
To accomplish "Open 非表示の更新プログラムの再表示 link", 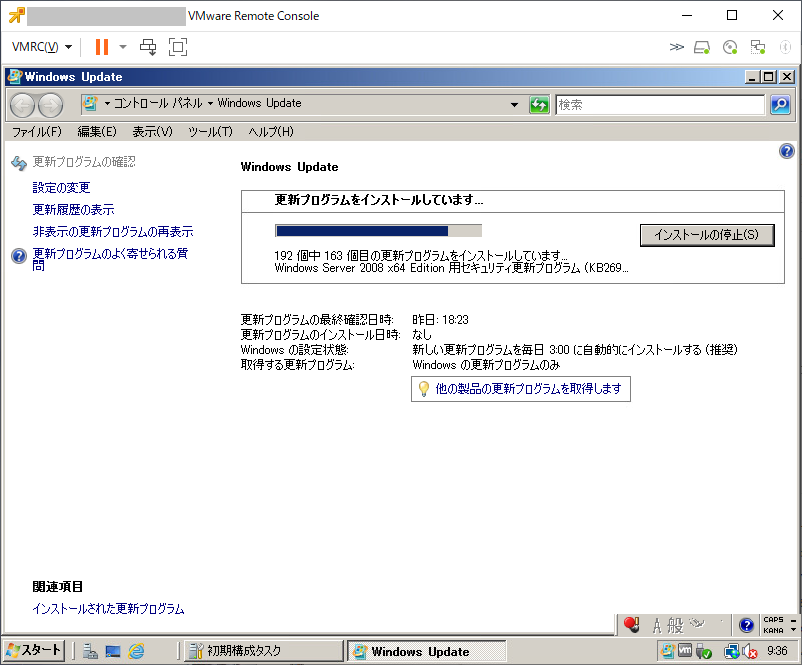I will pyautogui.click(x=113, y=232).
